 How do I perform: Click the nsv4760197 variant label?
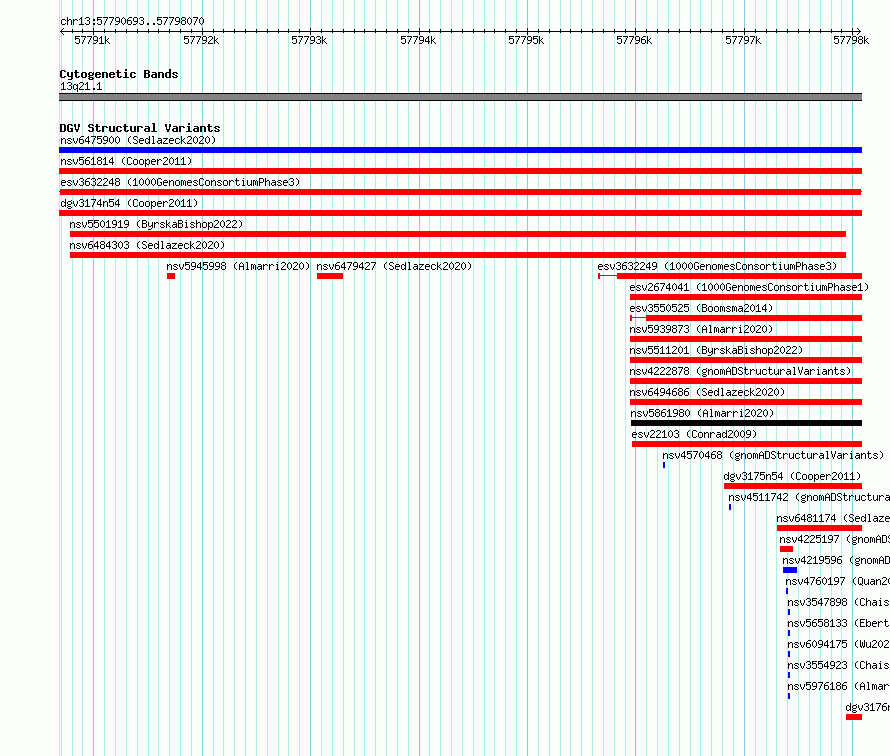(x=837, y=581)
